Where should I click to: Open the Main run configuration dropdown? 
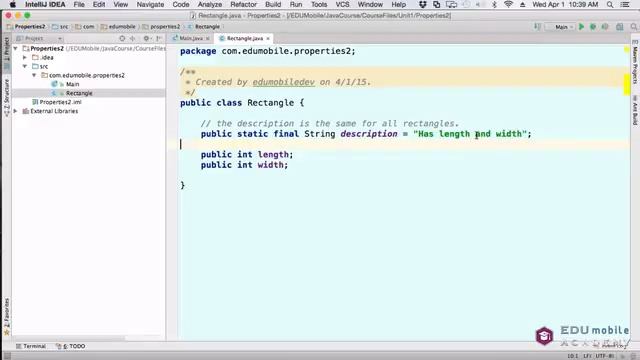tap(560, 27)
